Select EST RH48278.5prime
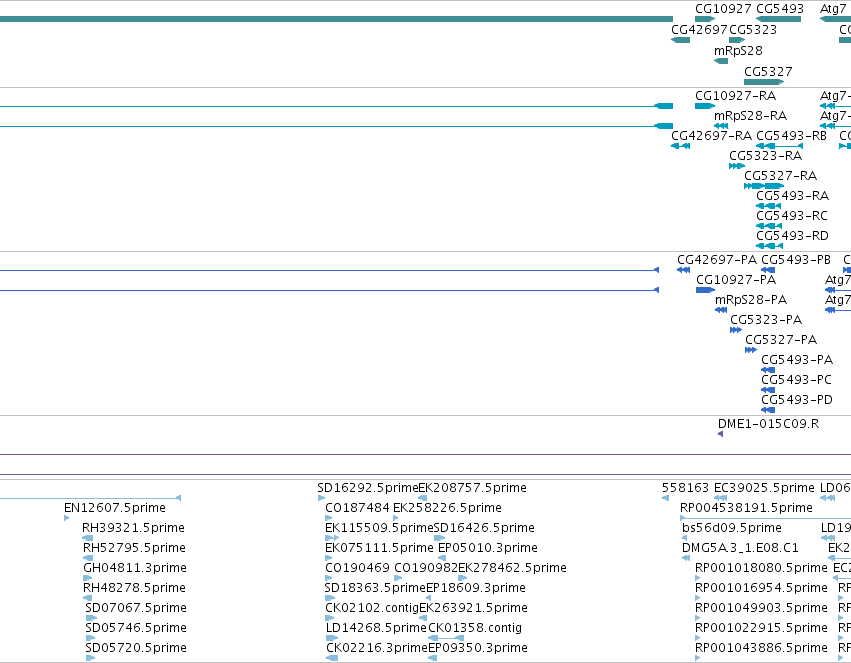Viewport: 851px width, 663px height. (x=87, y=598)
